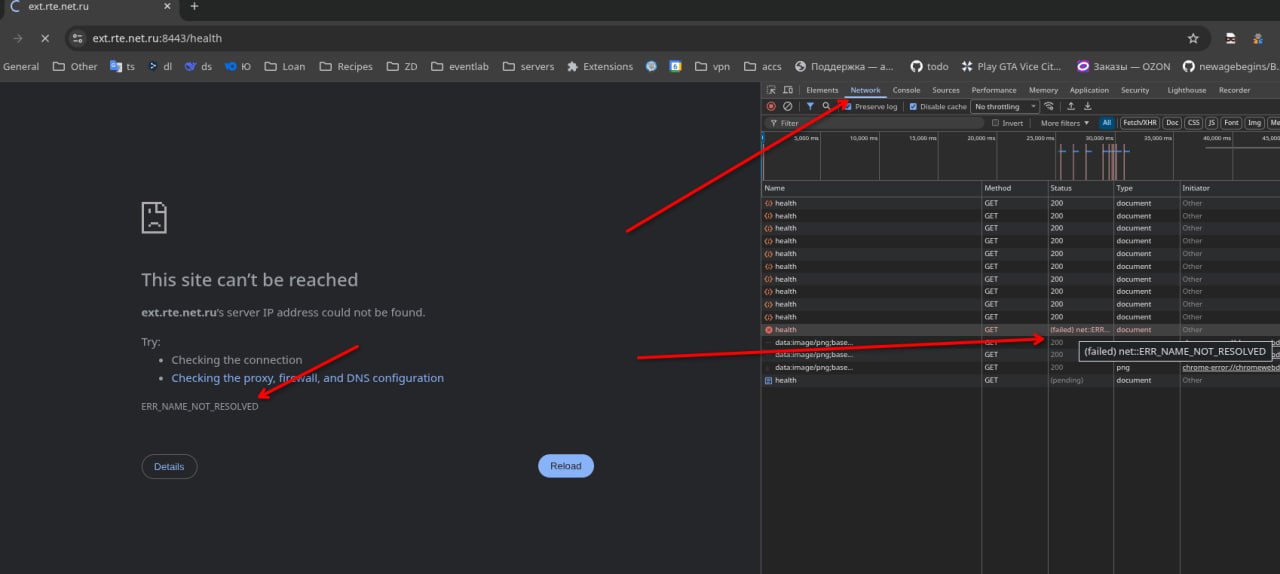
Task: Click export HAR download icon
Action: coord(1088,106)
